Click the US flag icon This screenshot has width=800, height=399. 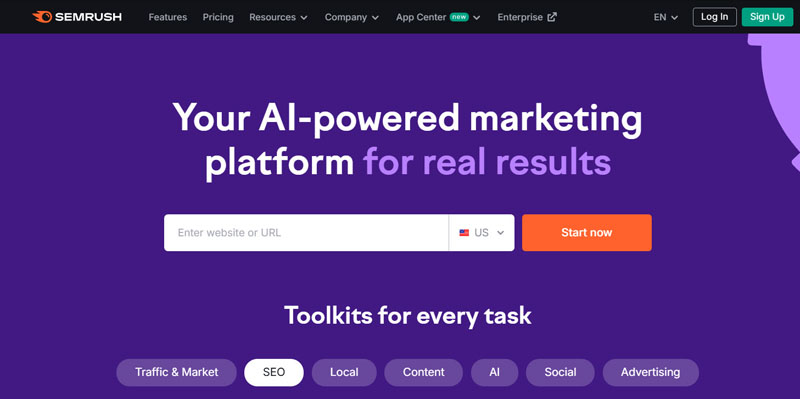(464, 233)
